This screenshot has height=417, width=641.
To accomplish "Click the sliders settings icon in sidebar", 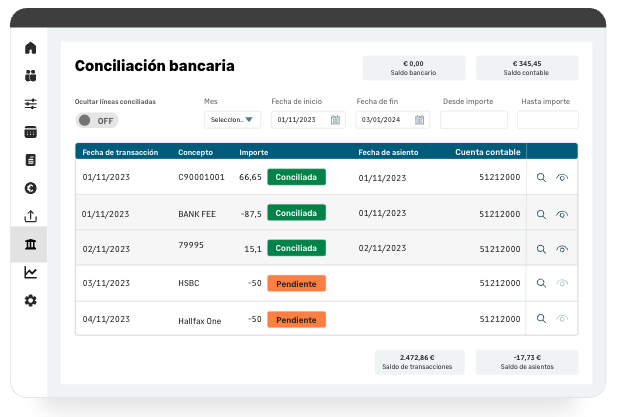I will pos(31,104).
